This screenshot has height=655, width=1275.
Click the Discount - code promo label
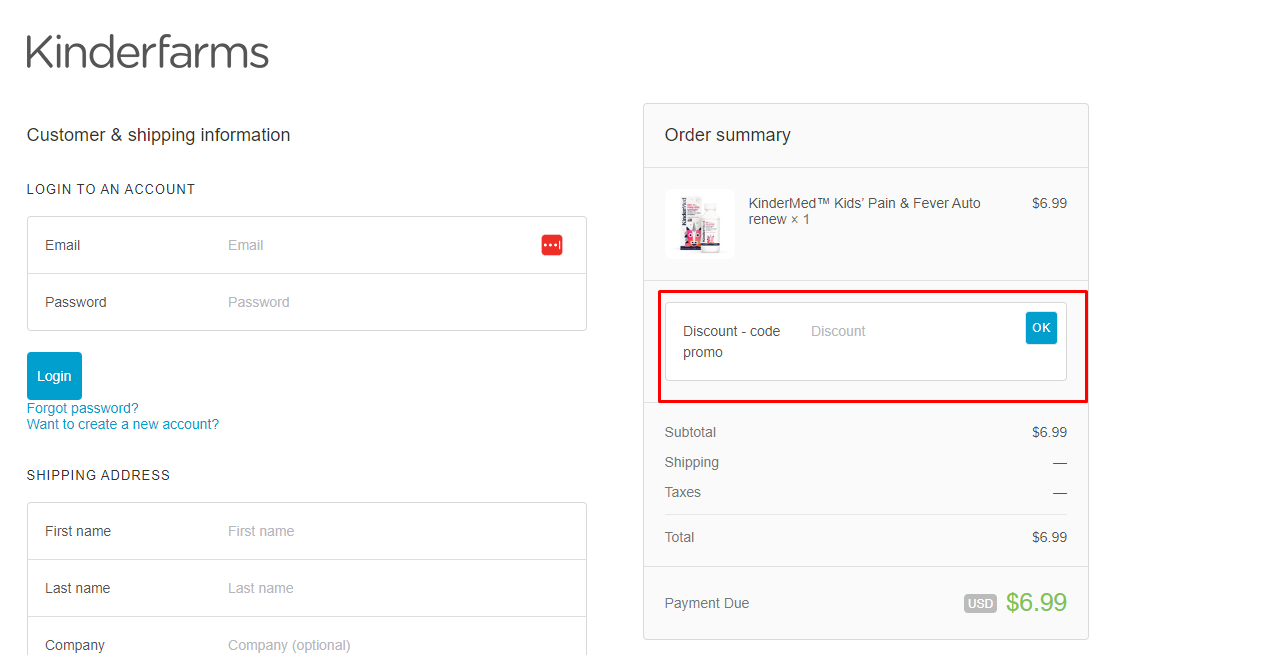click(x=732, y=341)
